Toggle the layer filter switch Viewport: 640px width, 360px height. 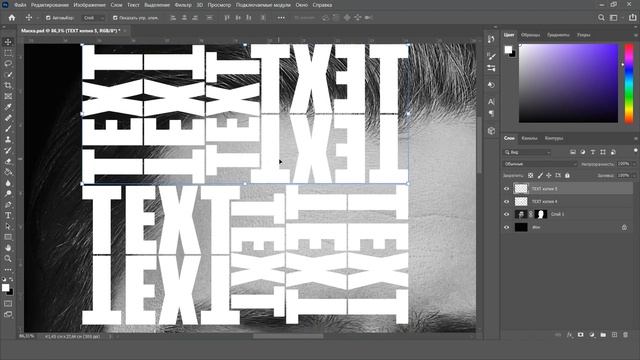(x=636, y=151)
